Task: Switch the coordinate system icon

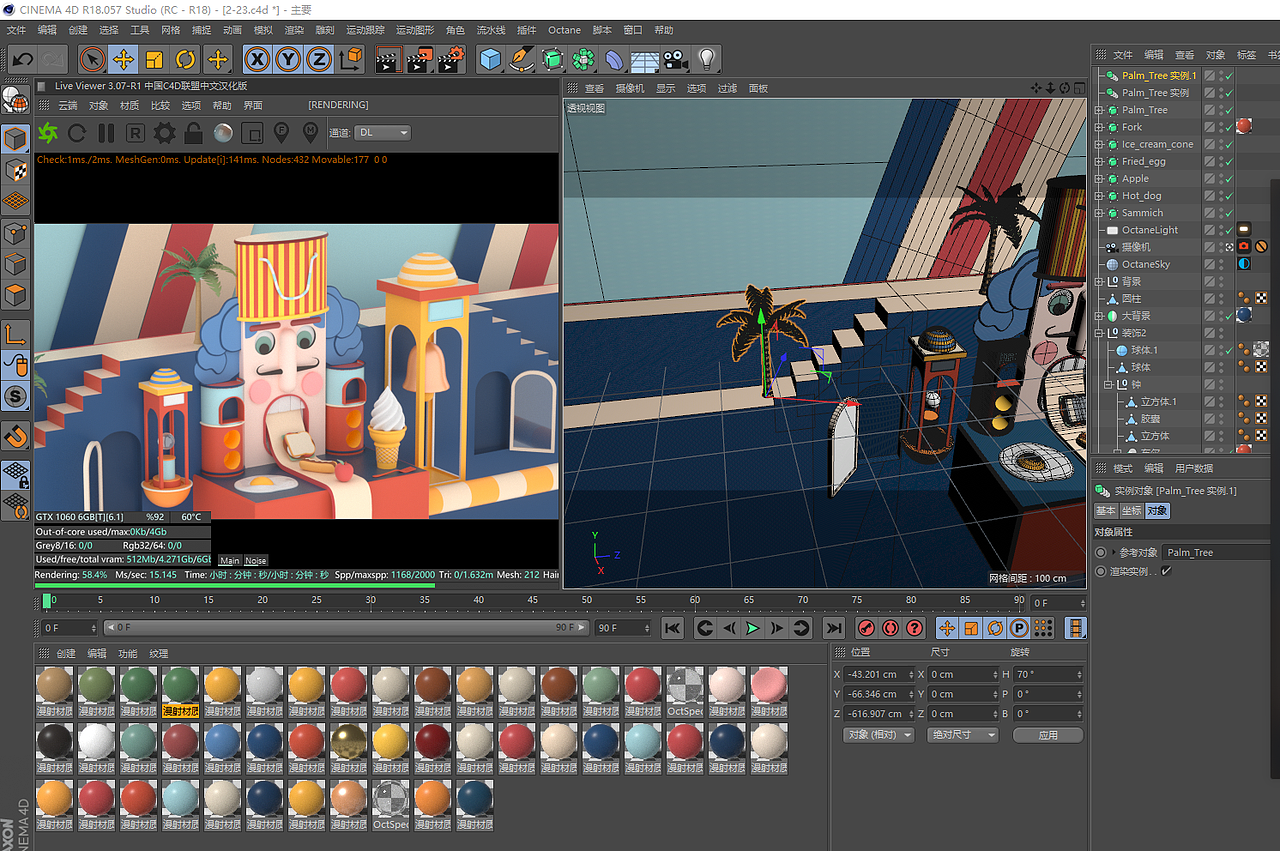Action: (350, 59)
